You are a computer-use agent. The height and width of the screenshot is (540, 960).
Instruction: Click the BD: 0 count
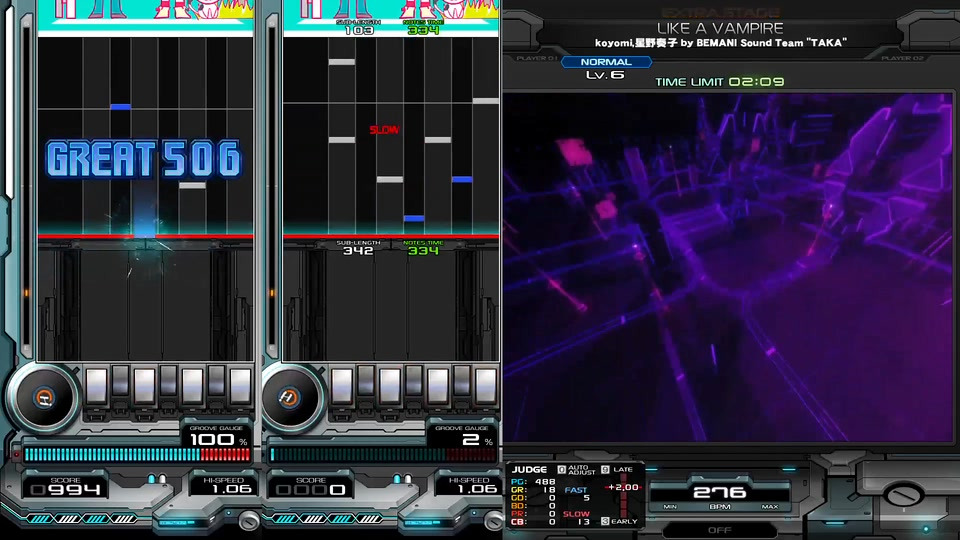[533, 506]
